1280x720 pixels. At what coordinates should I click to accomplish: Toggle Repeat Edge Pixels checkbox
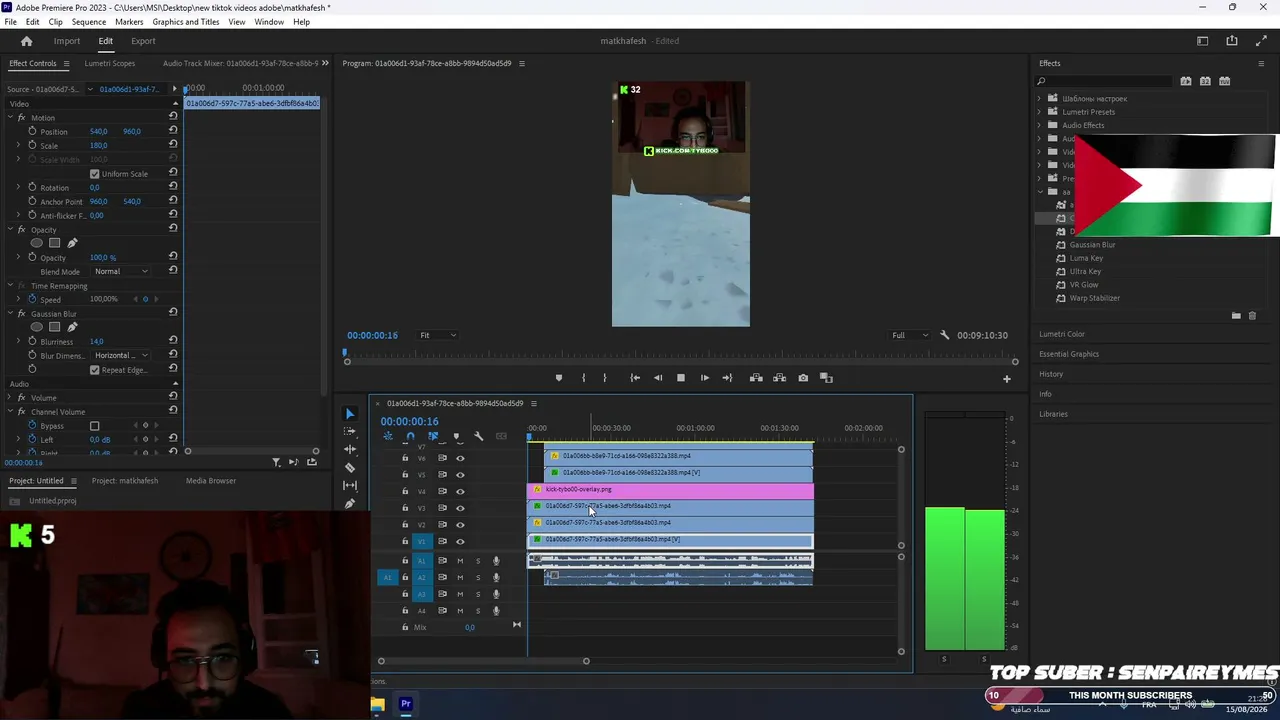(95, 370)
